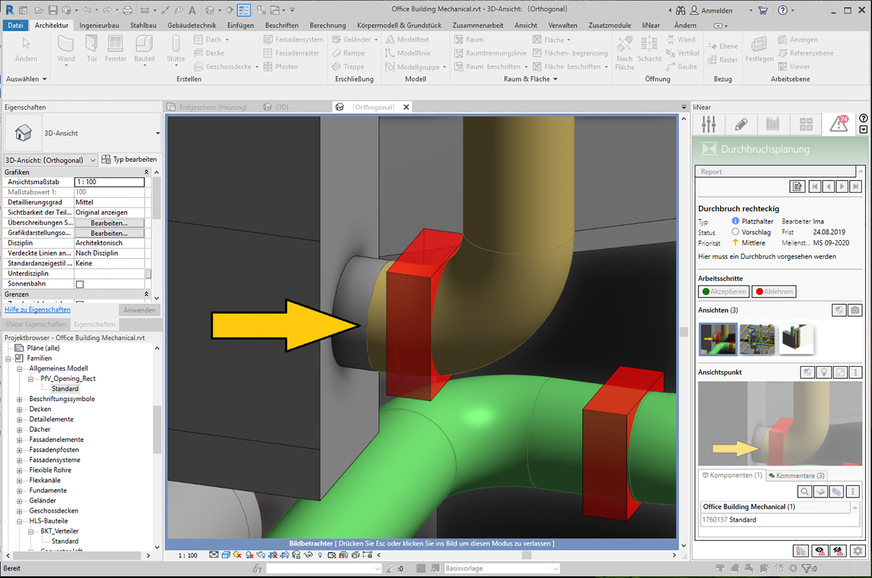The width and height of the screenshot is (872, 578).
Task: Jump to the last report entry
Action: 856,187
